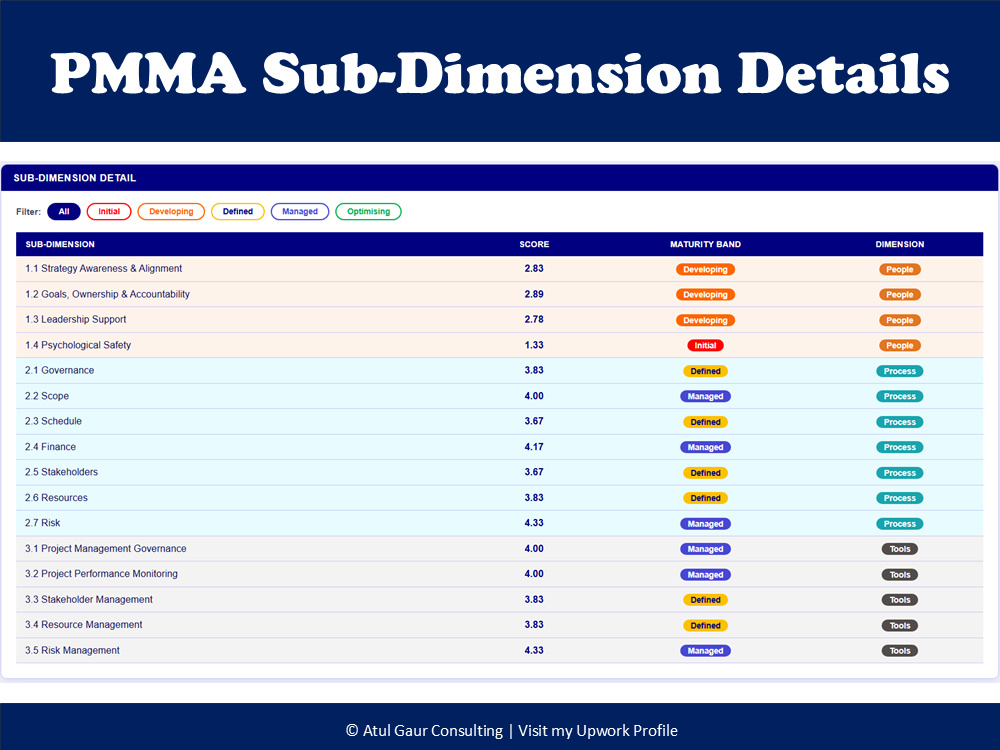Click score 4.33 in the 2.7 Risk row

[534, 523]
